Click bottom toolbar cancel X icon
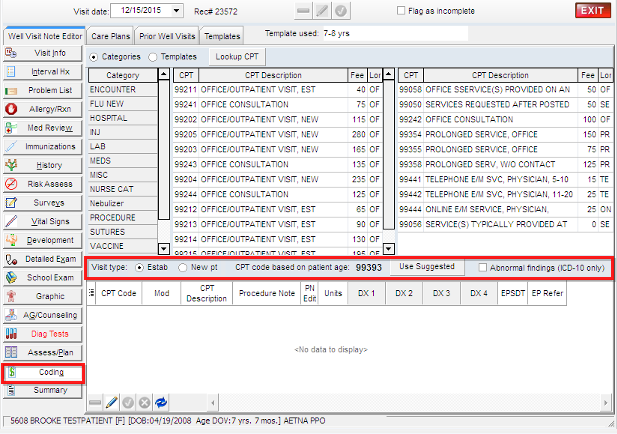Viewport: 617px width, 434px height. click(144, 403)
